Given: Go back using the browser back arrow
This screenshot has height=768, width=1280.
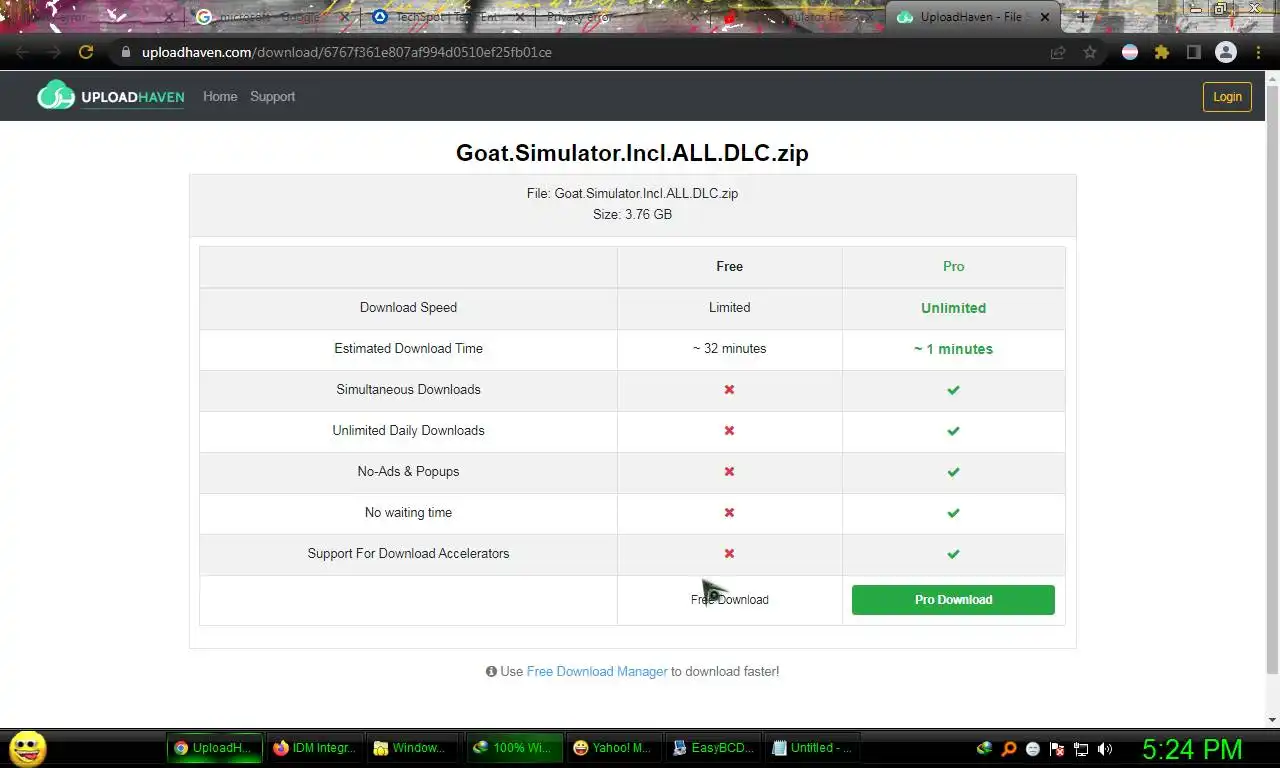Looking at the screenshot, I should click(22, 52).
